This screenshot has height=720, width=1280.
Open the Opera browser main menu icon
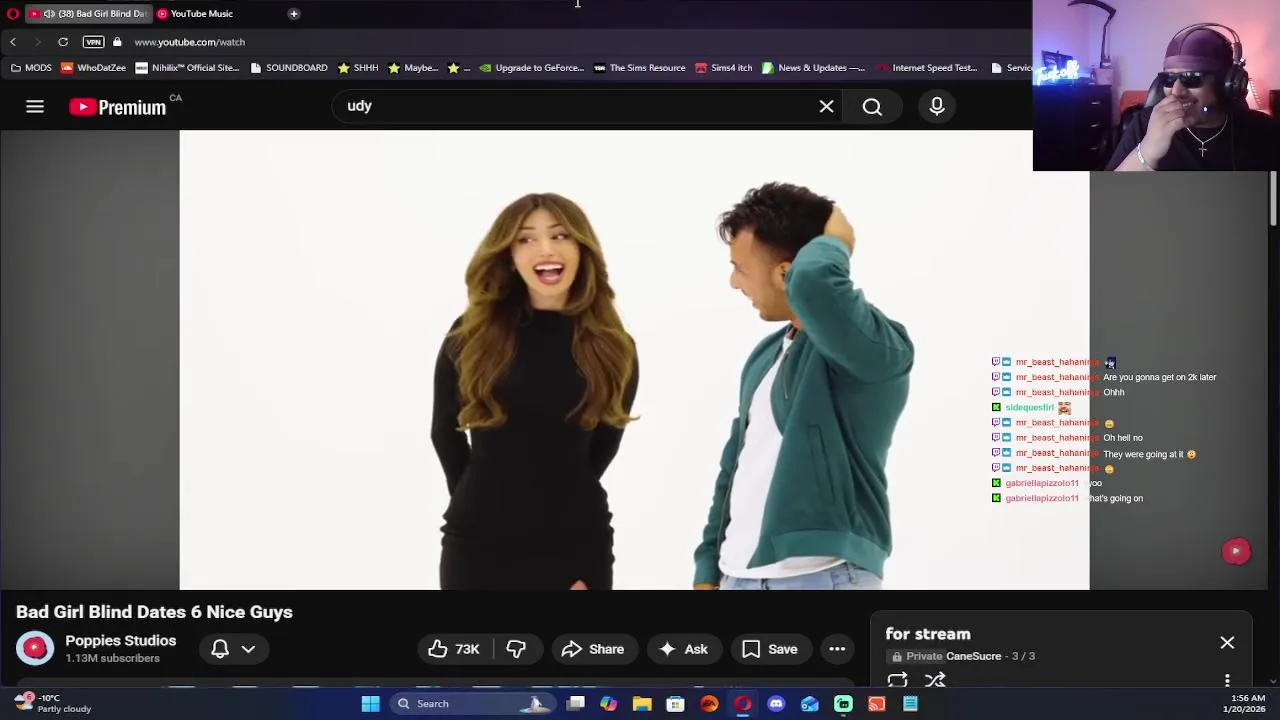[x=12, y=14]
